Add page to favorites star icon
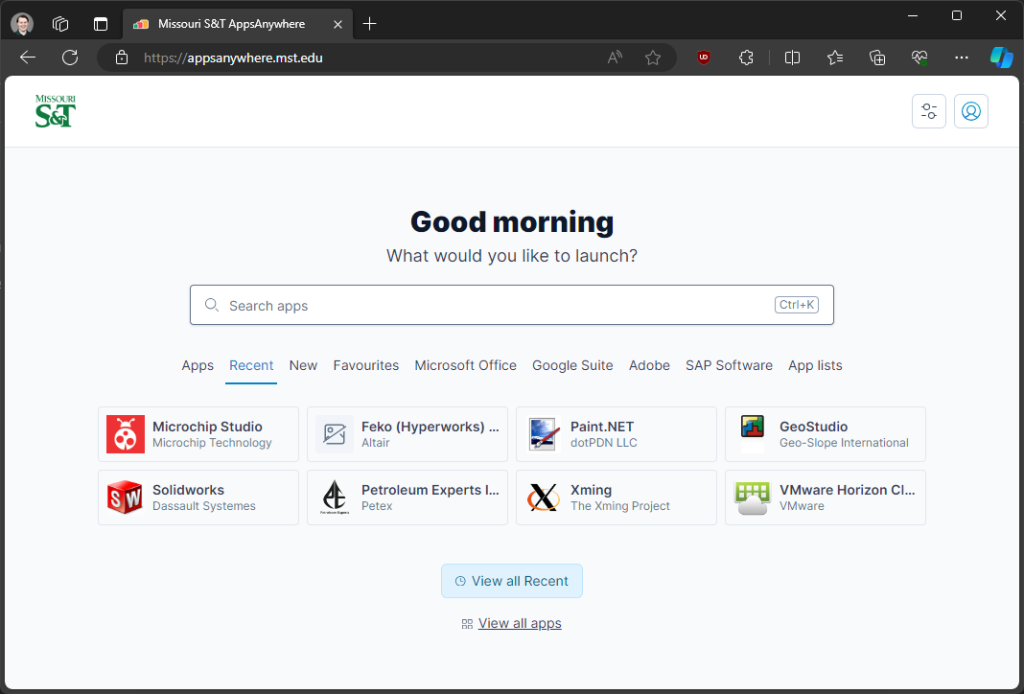This screenshot has height=694, width=1024. coord(652,57)
